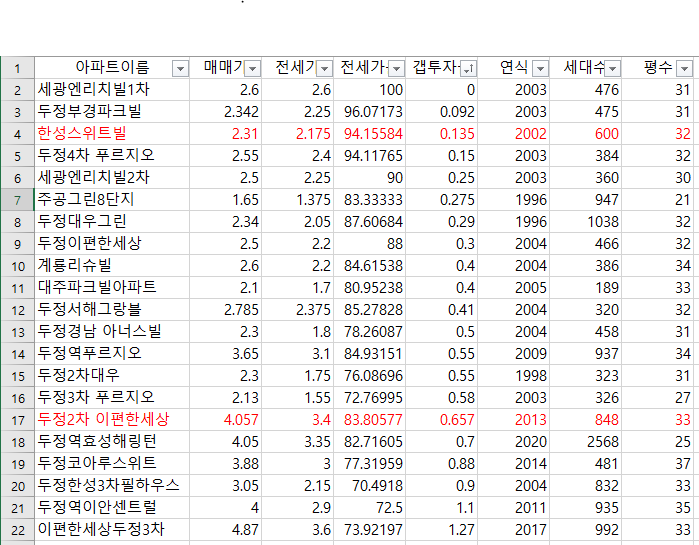Select row header 17
This screenshot has height=545, width=699.
17,420
